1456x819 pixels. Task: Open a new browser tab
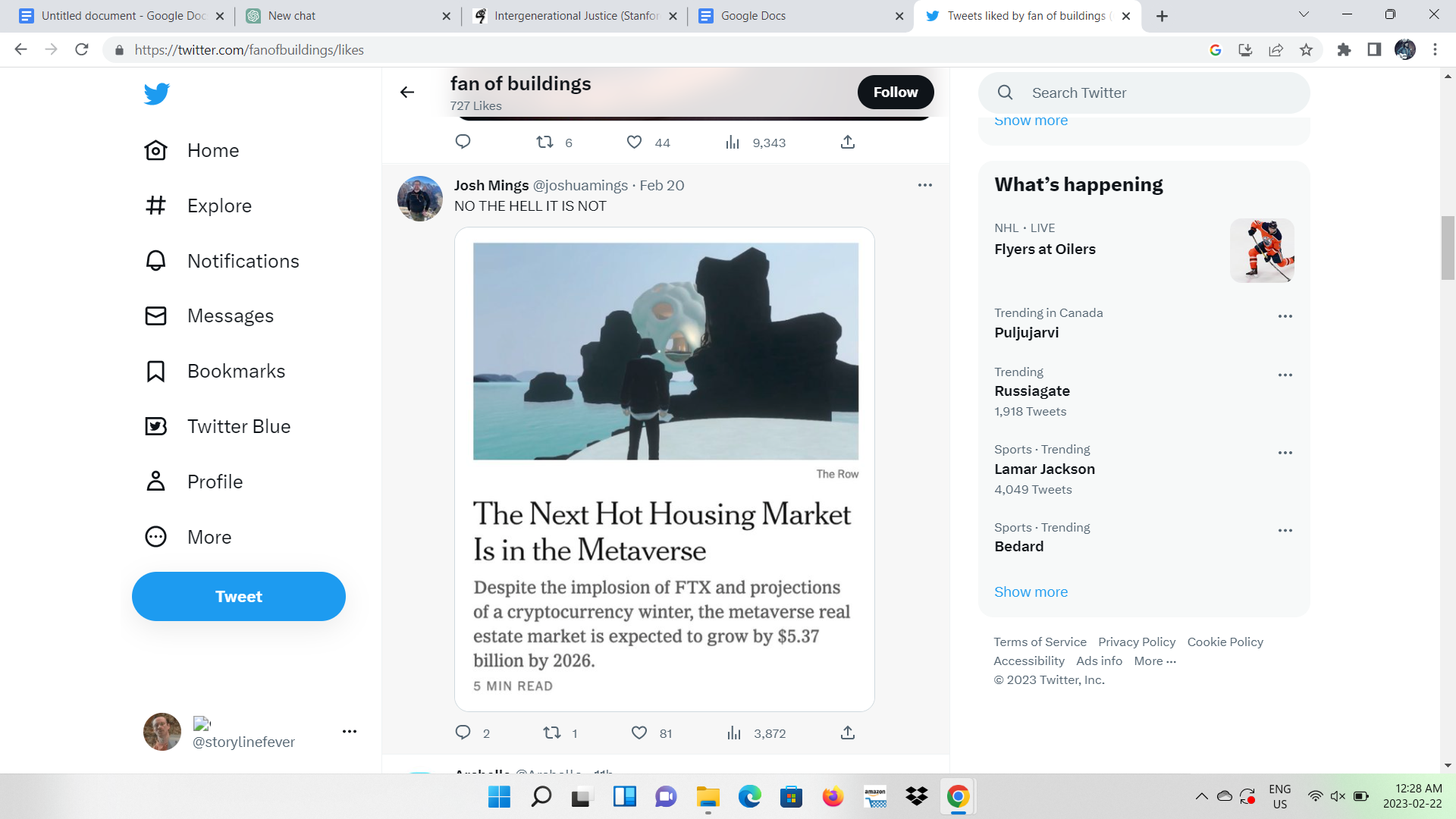coord(1162,16)
